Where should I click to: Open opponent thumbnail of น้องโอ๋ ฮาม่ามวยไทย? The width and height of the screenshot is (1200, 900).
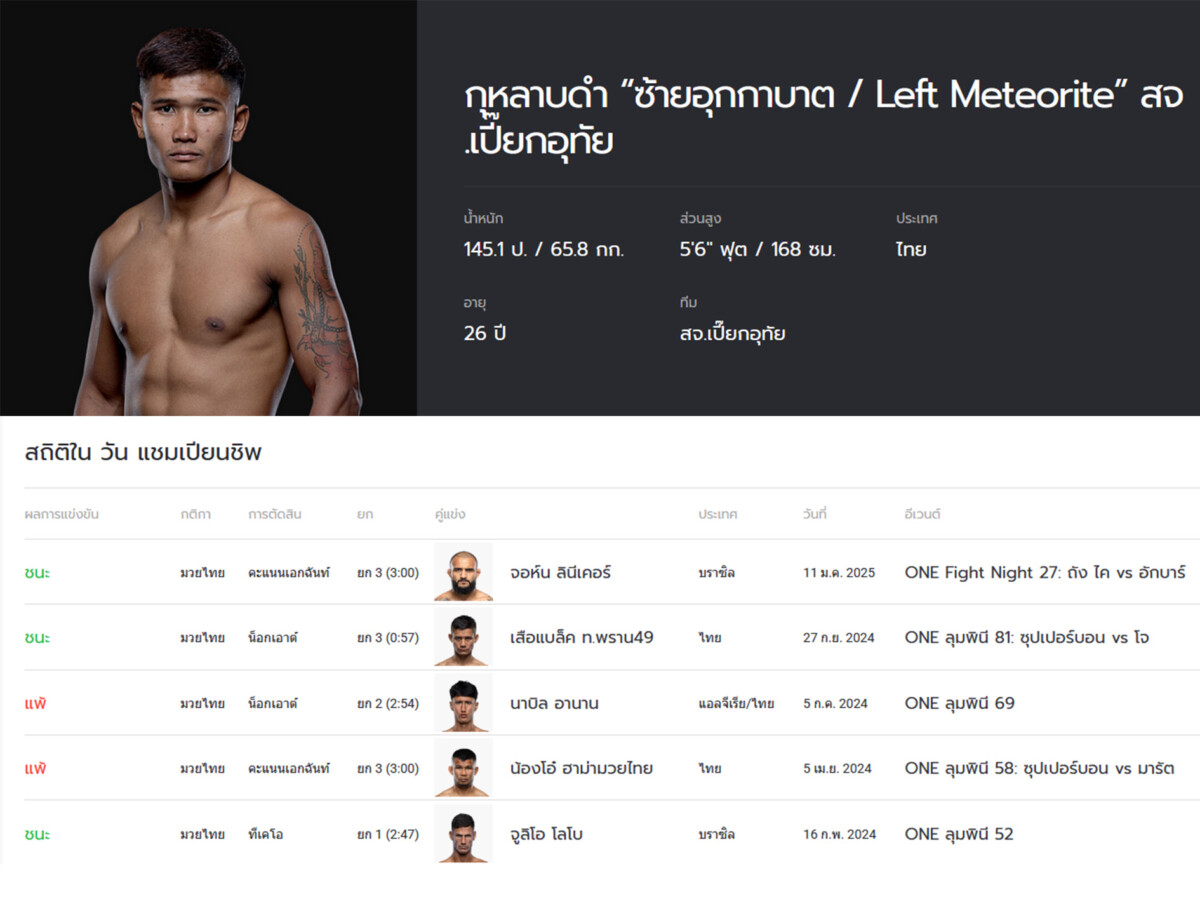click(463, 768)
